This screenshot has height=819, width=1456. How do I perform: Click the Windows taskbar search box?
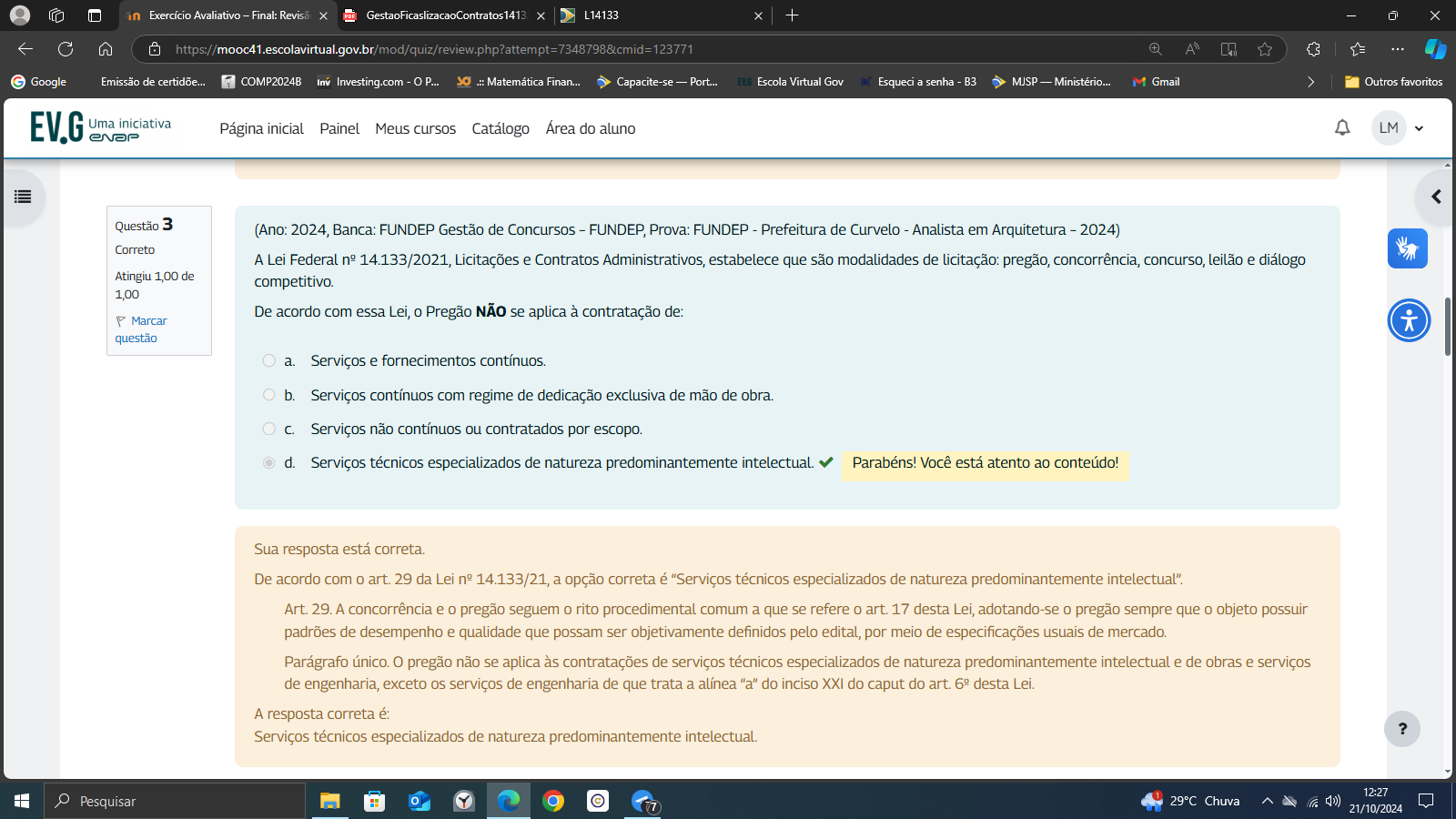point(175,801)
